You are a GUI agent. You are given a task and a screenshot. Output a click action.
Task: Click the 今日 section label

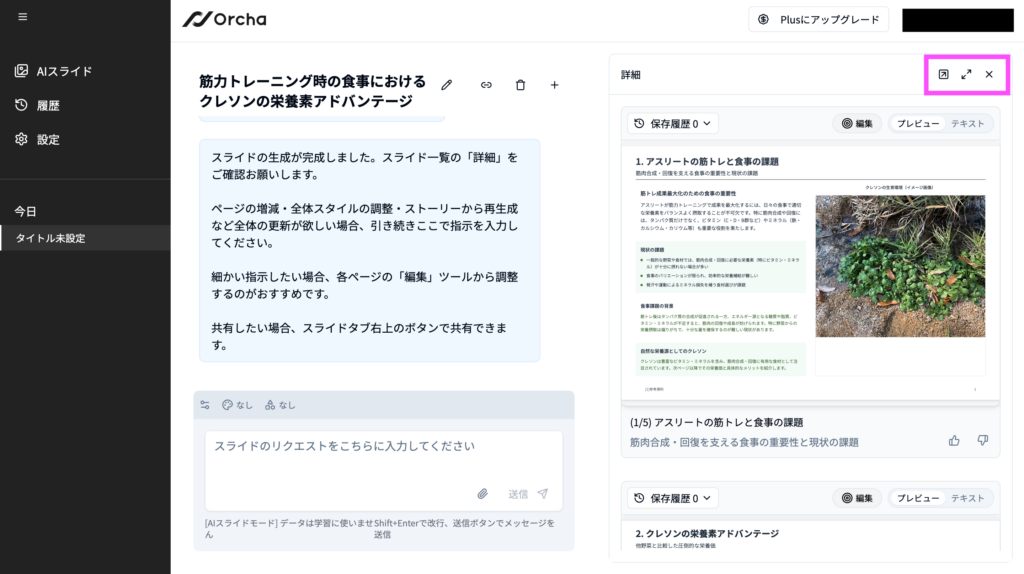click(25, 211)
